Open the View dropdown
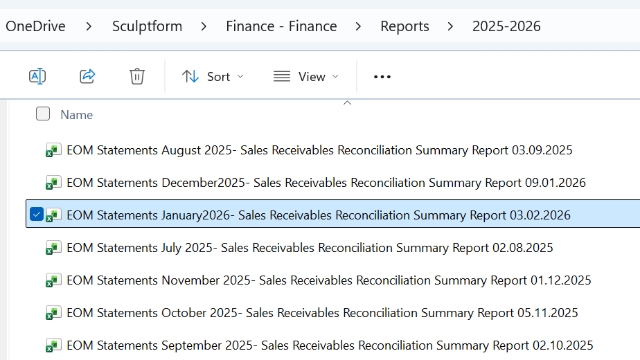The image size is (640, 360). point(306,76)
